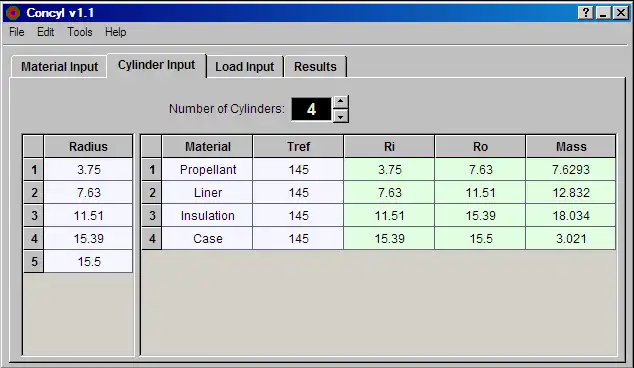Select row header 1 in the Propellant row
634x368 pixels.
pyautogui.click(x=152, y=169)
